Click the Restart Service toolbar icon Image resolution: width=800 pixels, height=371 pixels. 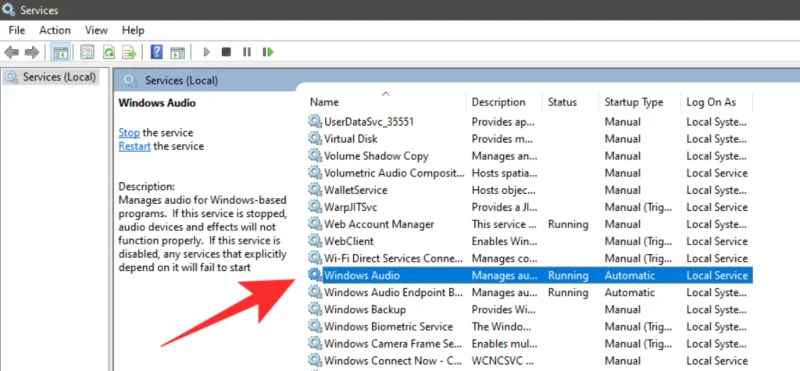point(268,52)
